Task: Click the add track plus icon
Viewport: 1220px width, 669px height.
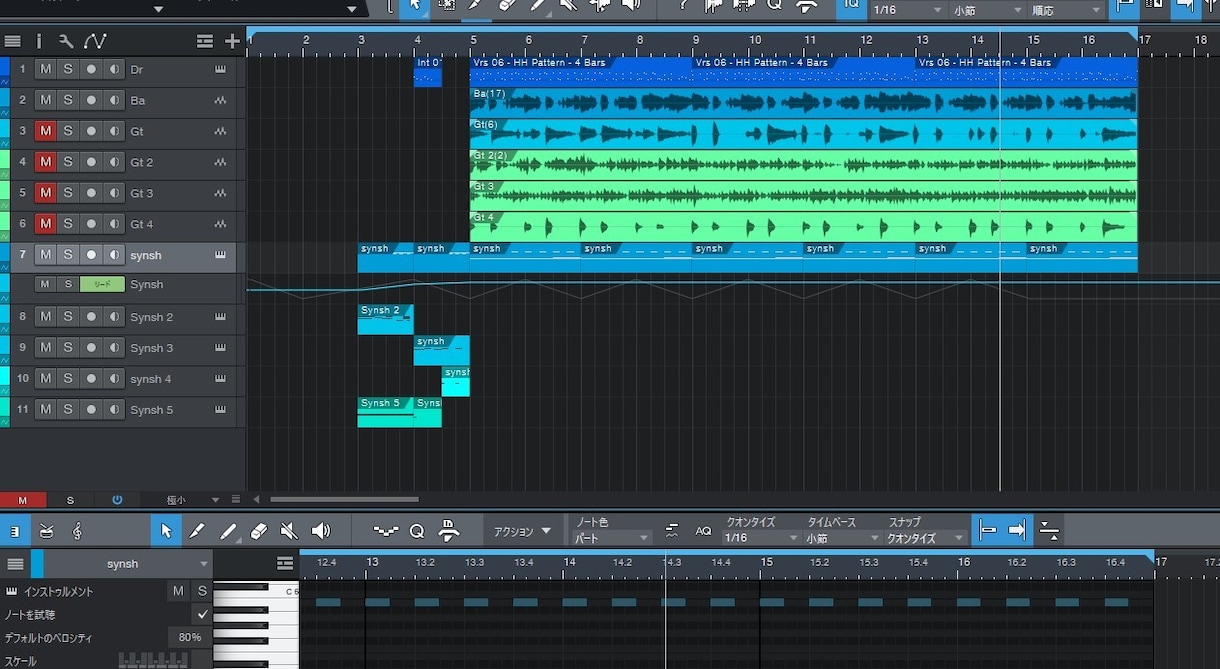Action: click(x=232, y=41)
